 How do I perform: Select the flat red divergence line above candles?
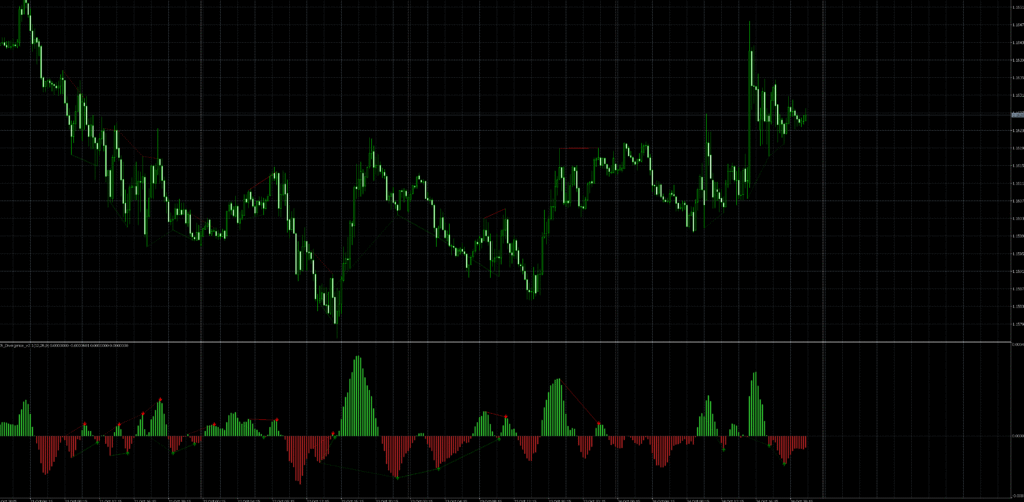(x=579, y=149)
